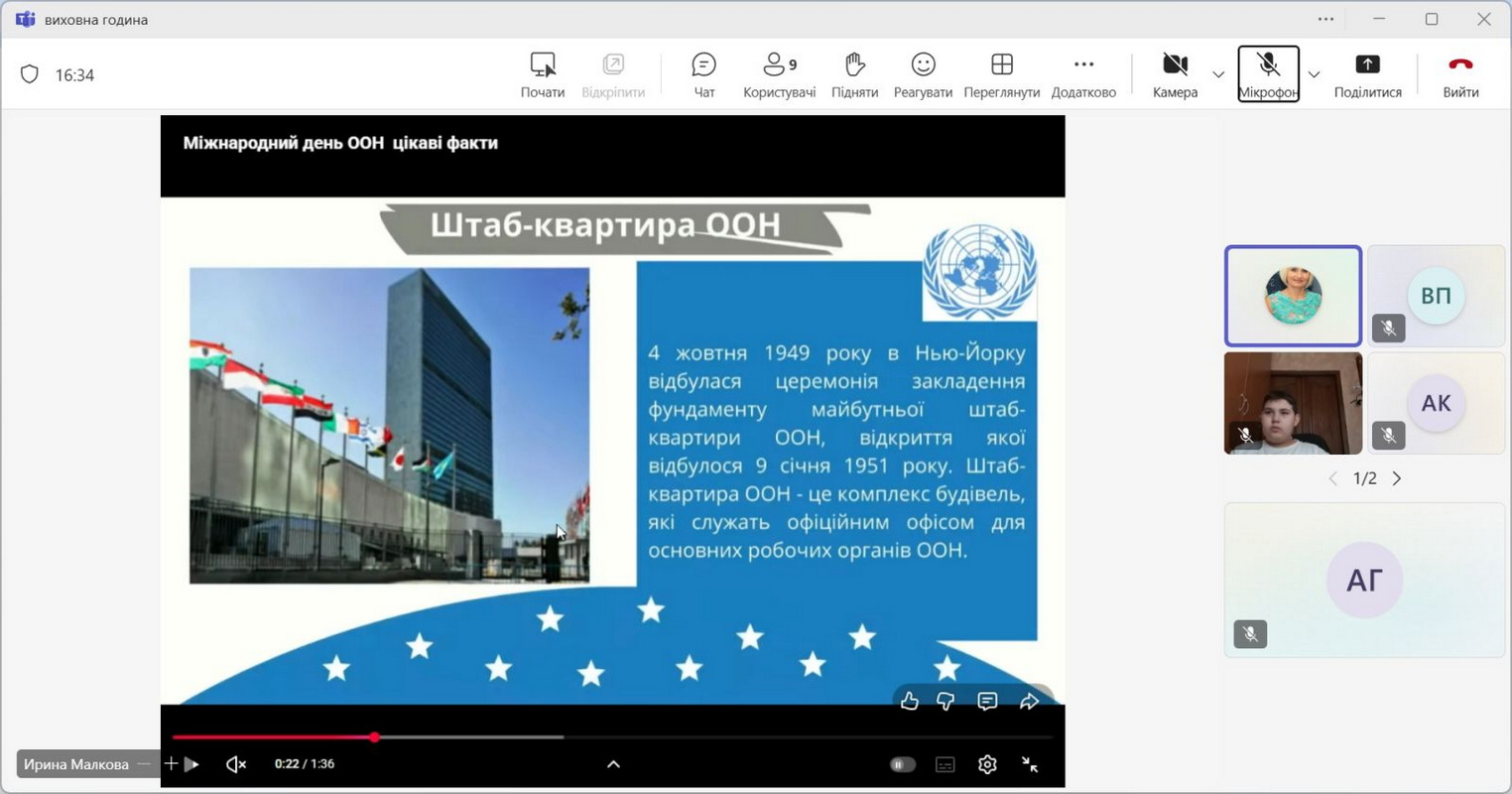Expand camera options dropdown arrow
The width and height of the screenshot is (1512, 794).
pos(1218,74)
